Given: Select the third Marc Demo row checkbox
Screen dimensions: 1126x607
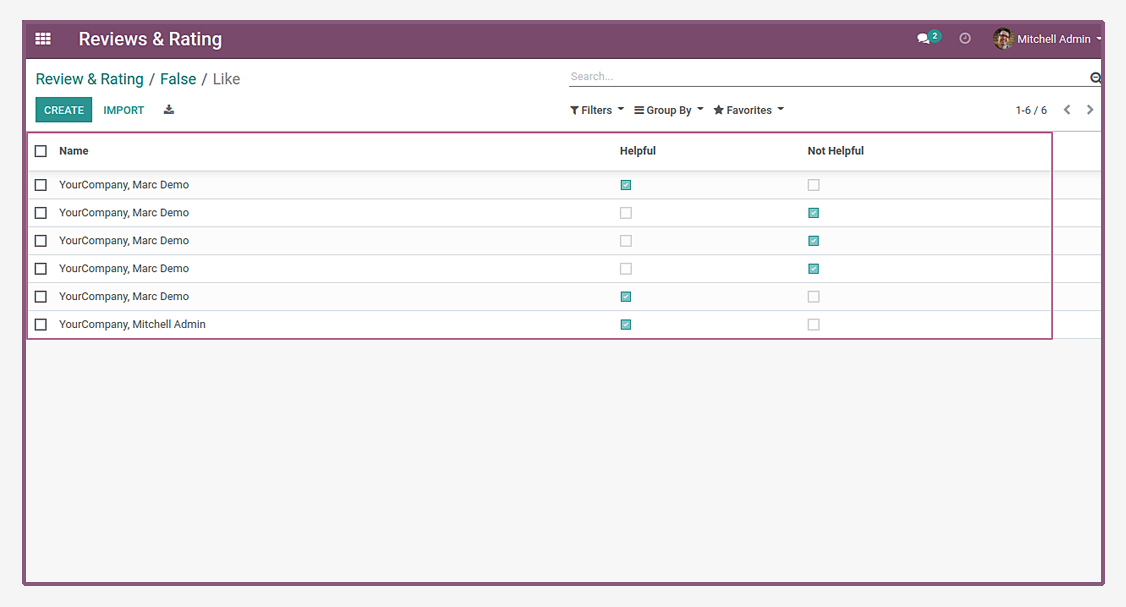Looking at the screenshot, I should [41, 241].
